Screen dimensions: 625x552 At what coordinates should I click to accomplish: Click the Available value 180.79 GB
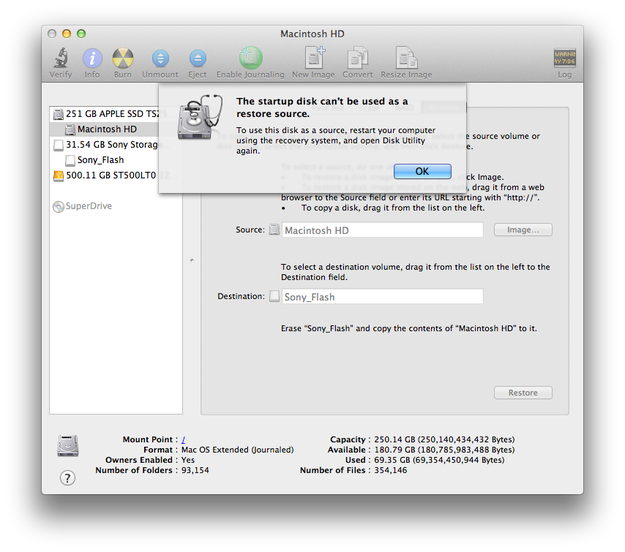click(x=444, y=450)
